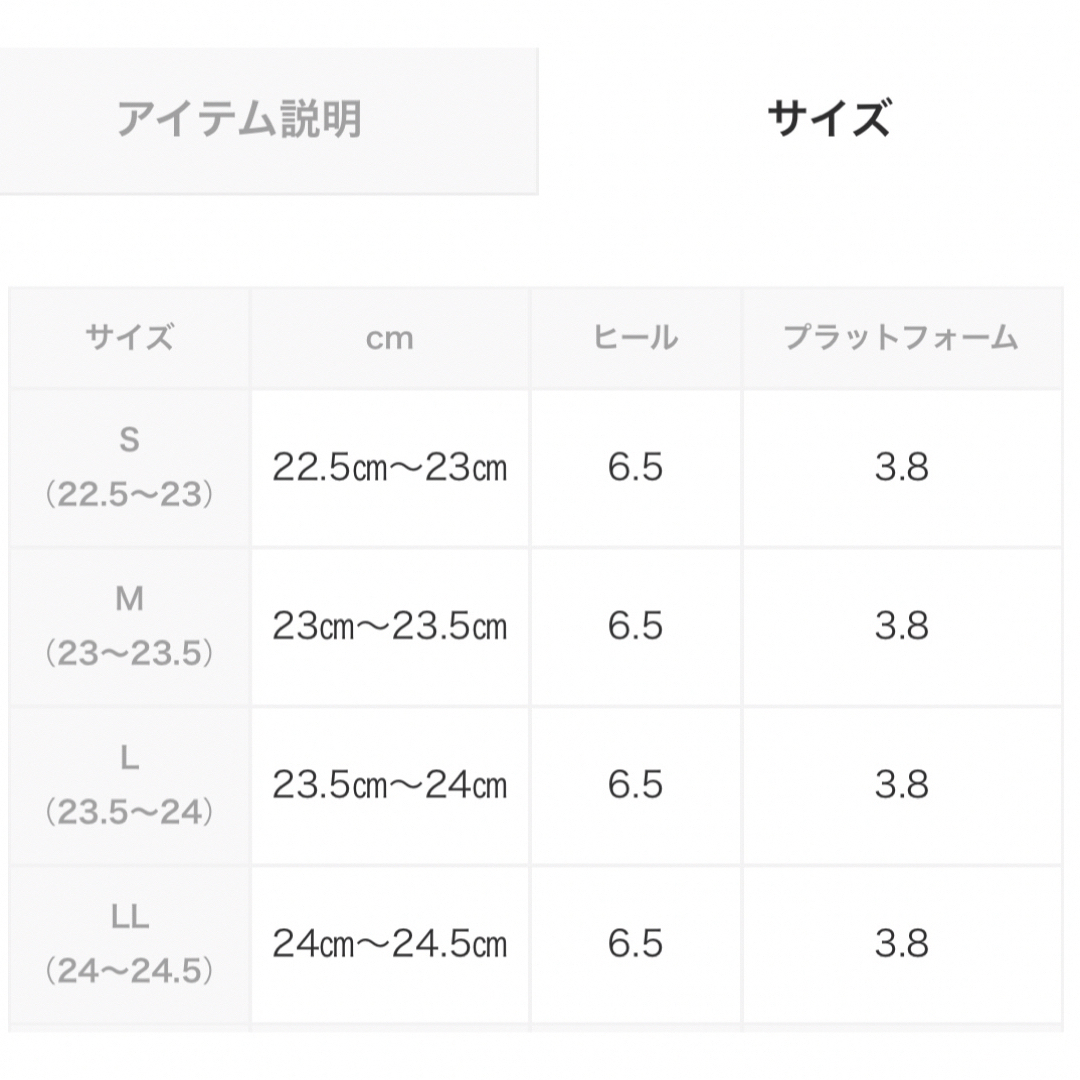Click the 23.5cm〜24cm measurement cell
The image size is (1080, 1080).
(391, 785)
